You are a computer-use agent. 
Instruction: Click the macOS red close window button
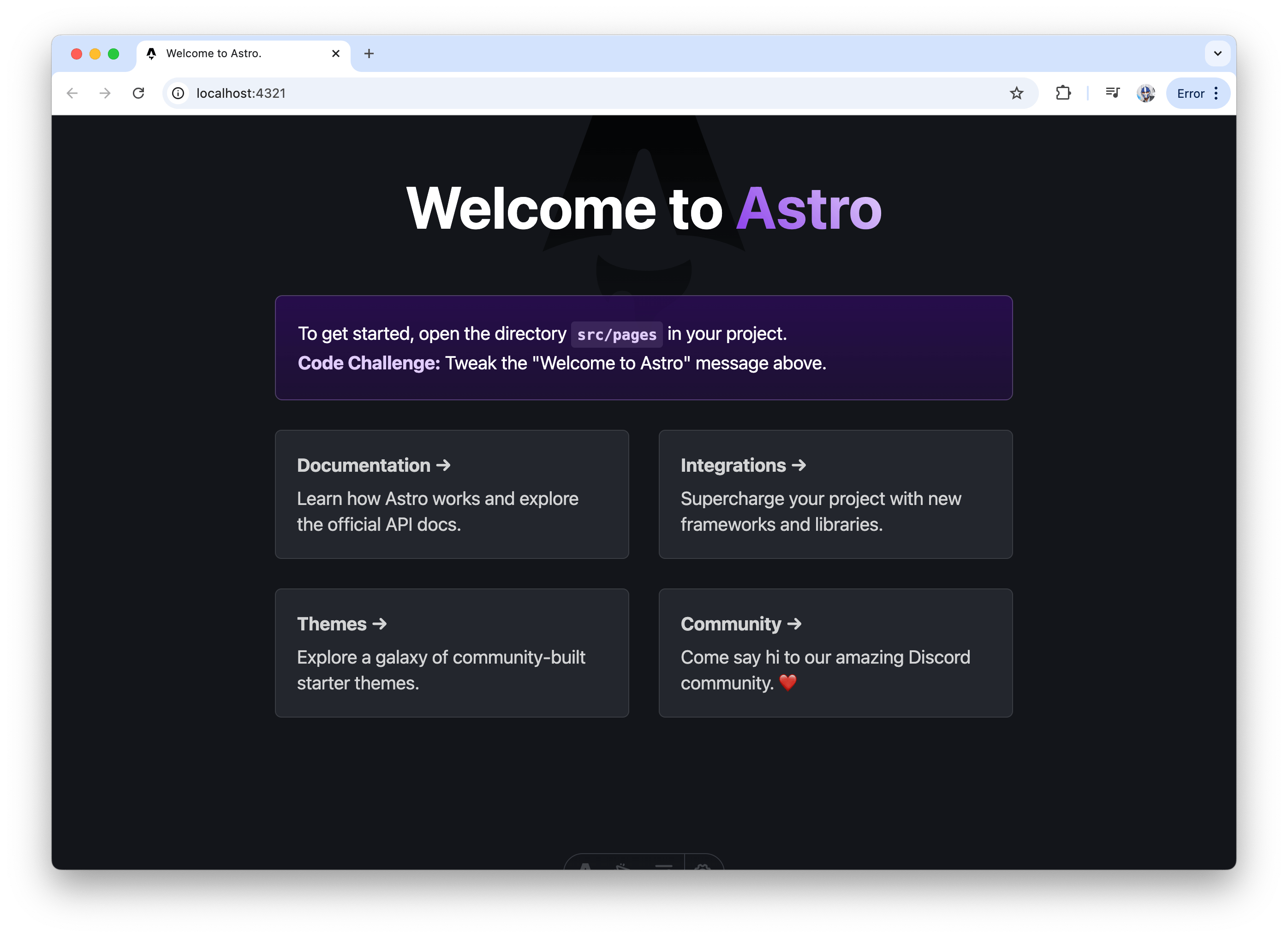pos(77,53)
